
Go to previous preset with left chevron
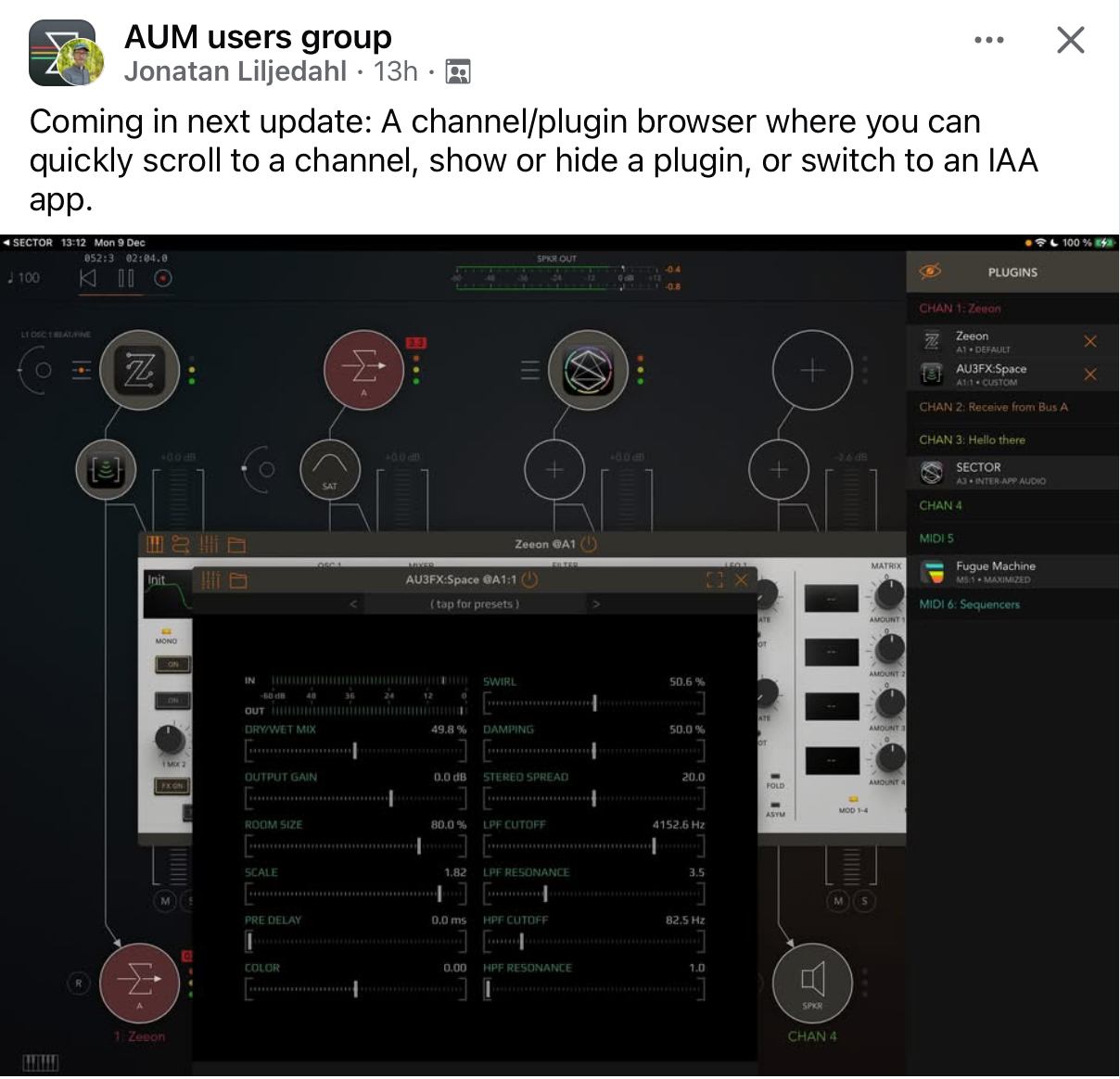pyautogui.click(x=353, y=604)
